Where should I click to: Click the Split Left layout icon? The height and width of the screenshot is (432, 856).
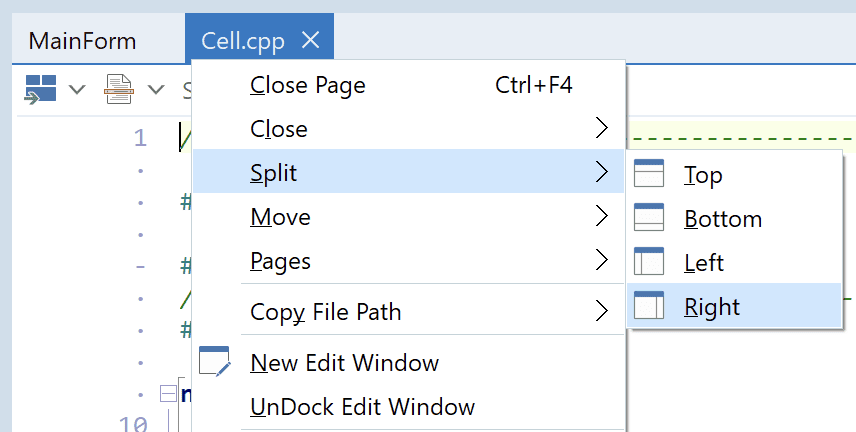650,263
